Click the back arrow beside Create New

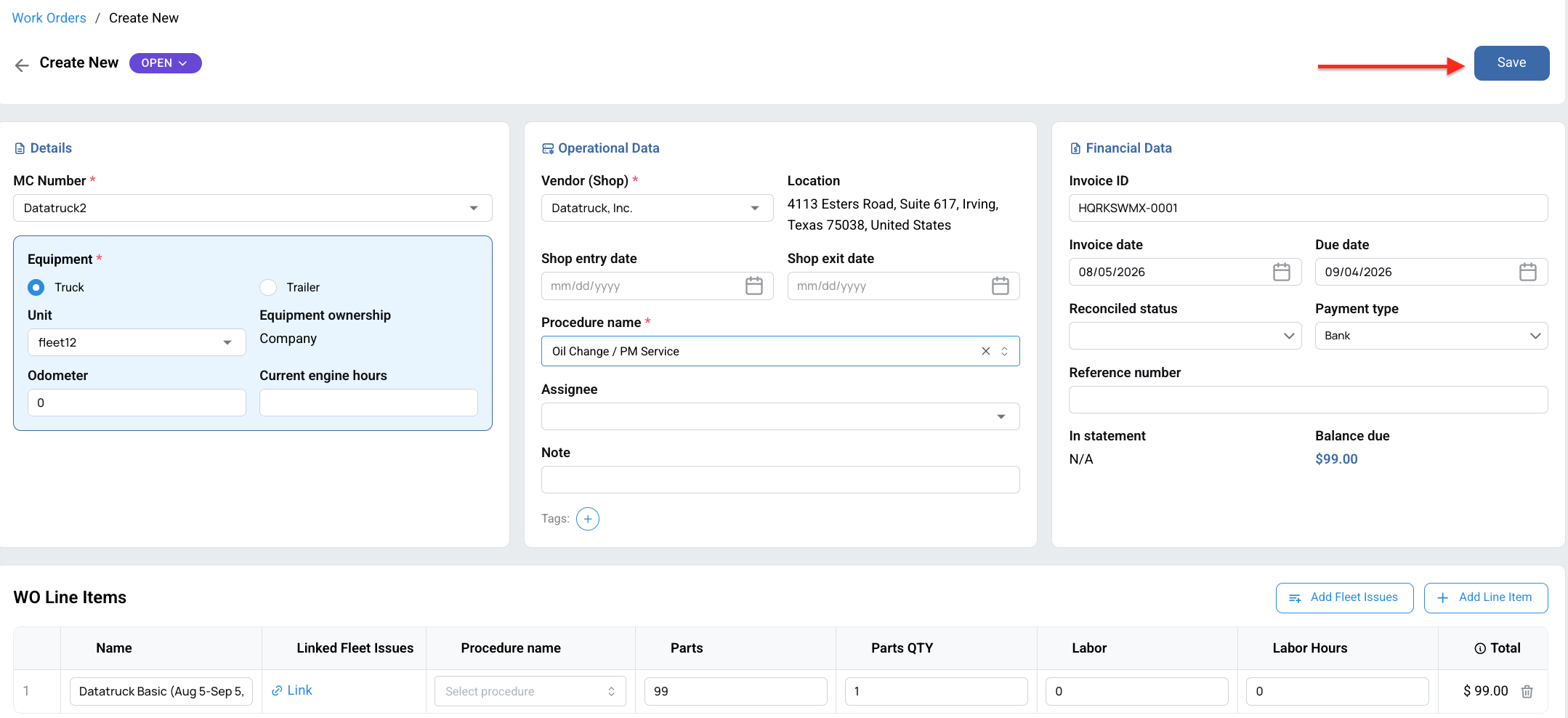pyautogui.click(x=22, y=65)
